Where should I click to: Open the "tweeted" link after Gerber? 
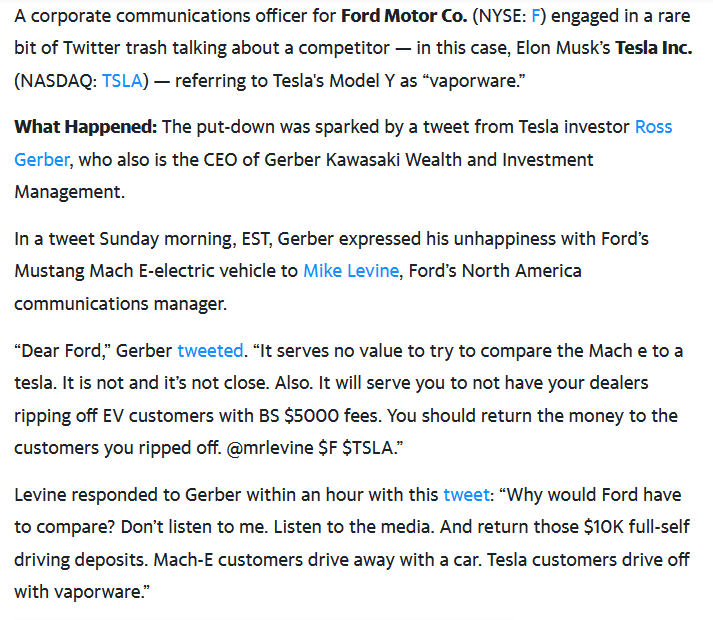pyautogui.click(x=210, y=351)
